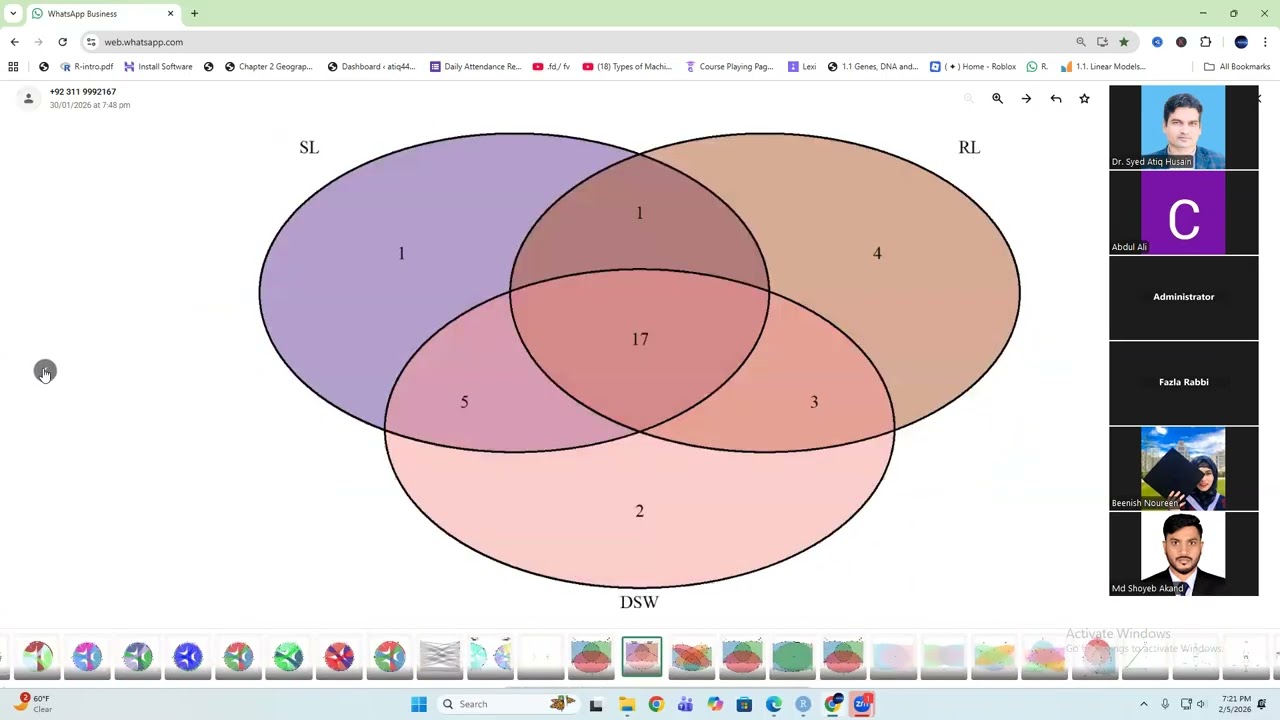Click Beenish Noureen participant tile
The height and width of the screenshot is (720, 1280).
1184,468
